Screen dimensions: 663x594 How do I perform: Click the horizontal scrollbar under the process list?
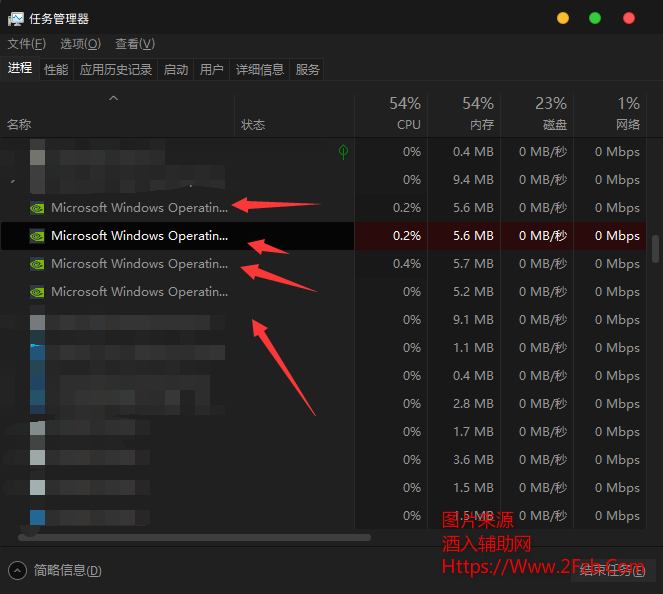tap(195, 537)
